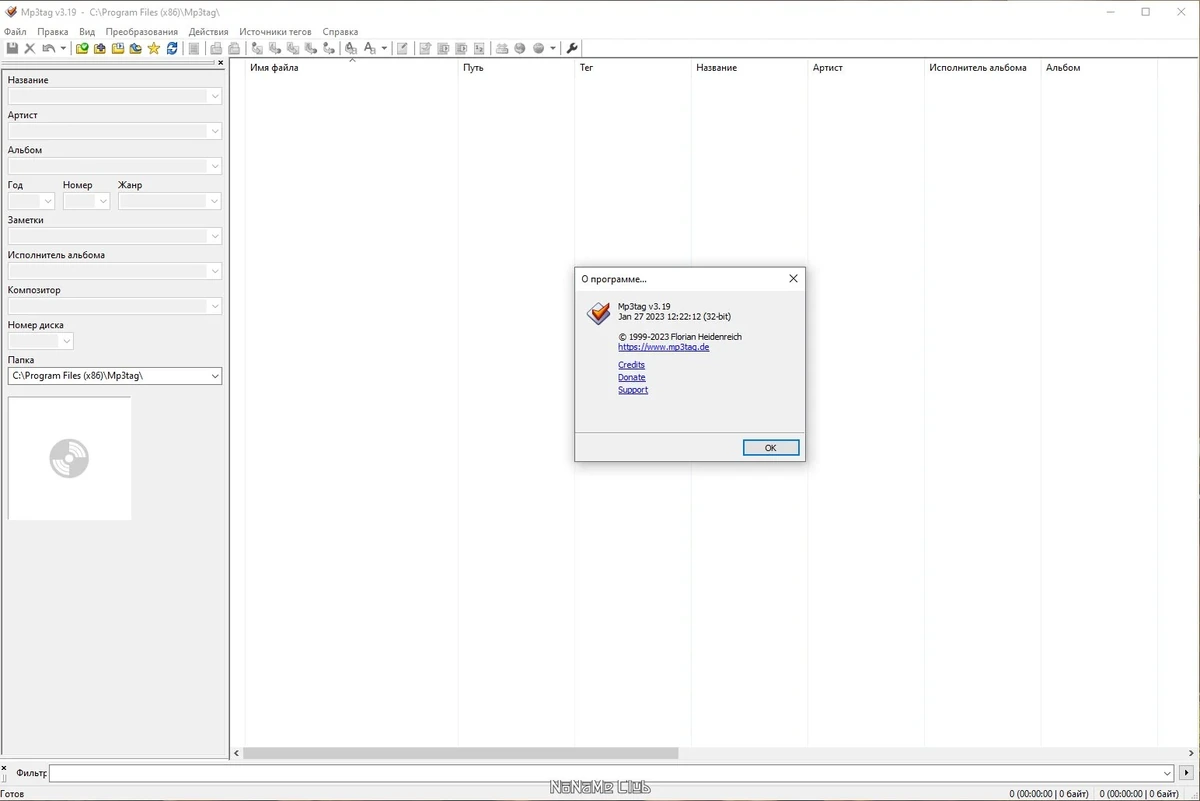Viewport: 1200px width, 801px height.
Task: Expand the Название combo box
Action: tap(214, 96)
